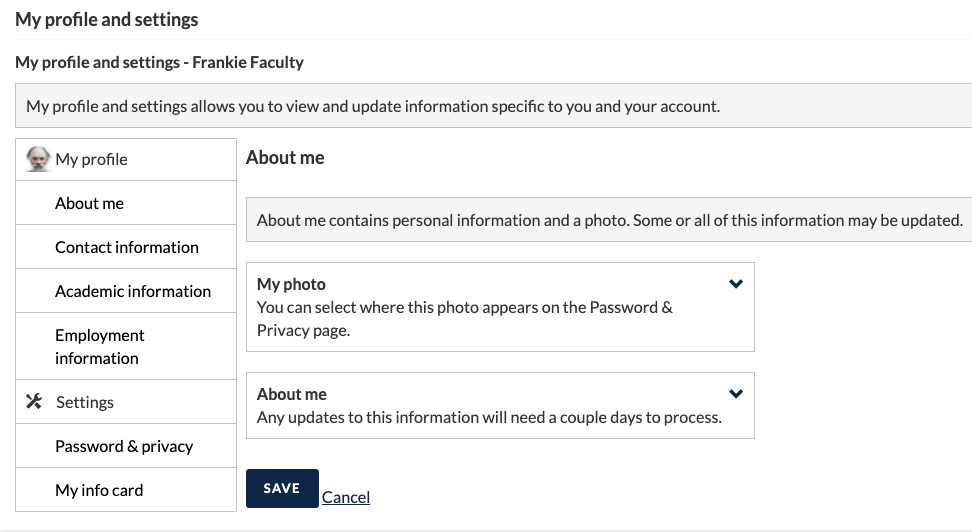
Task: Click the My profile sidebar heading
Action: 91,159
